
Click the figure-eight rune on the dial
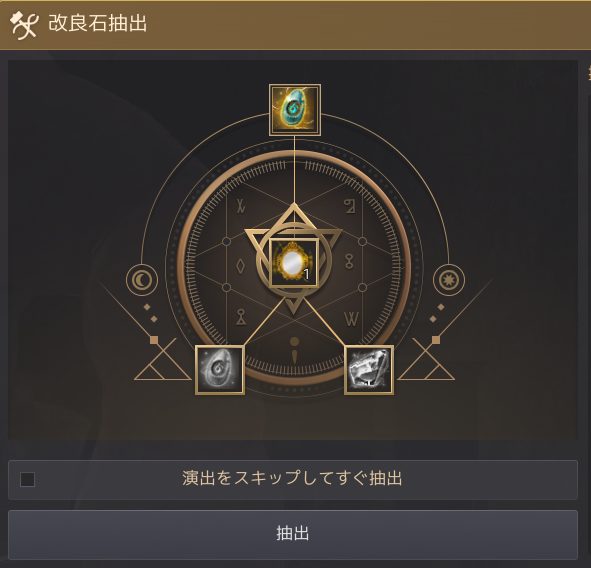point(349,261)
